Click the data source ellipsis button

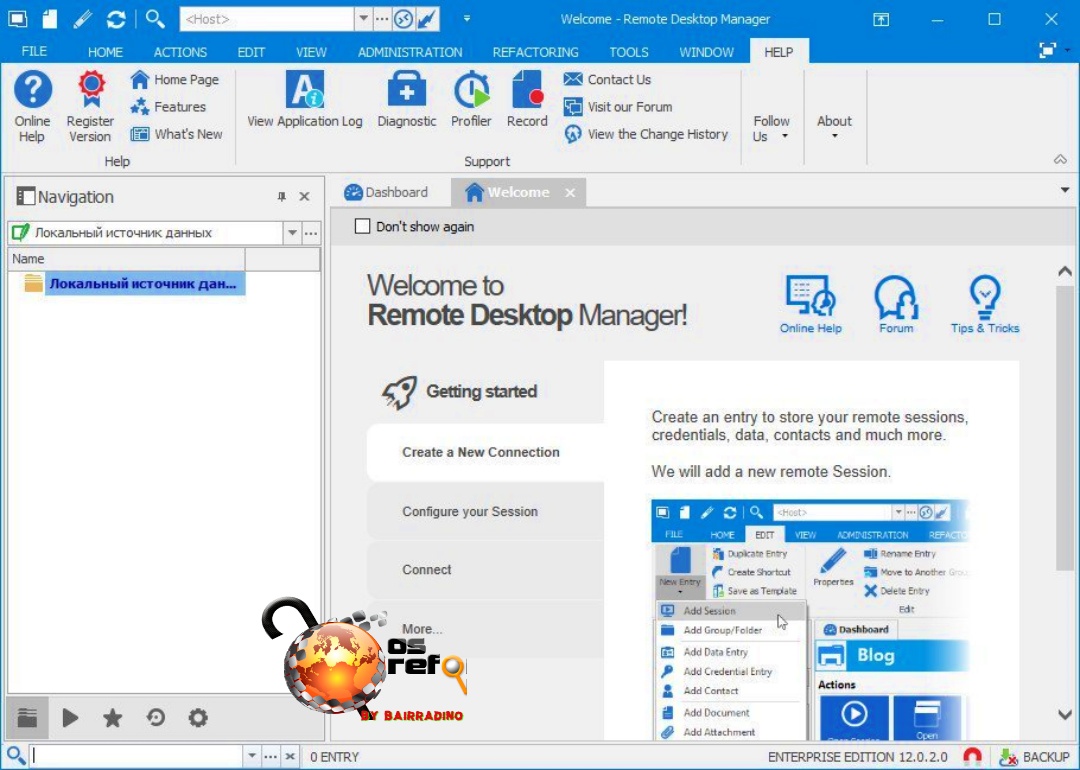coord(311,233)
